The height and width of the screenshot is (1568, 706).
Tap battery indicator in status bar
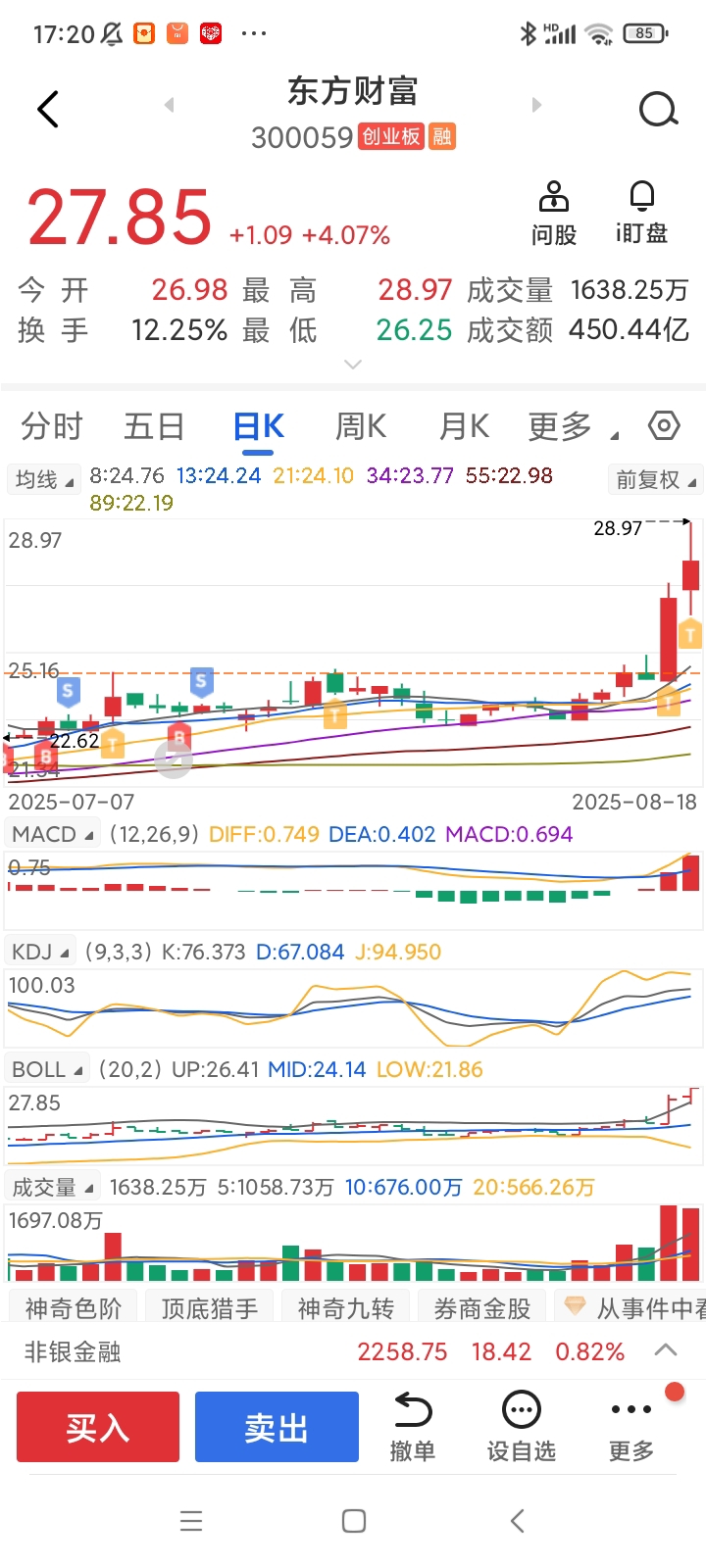644,33
